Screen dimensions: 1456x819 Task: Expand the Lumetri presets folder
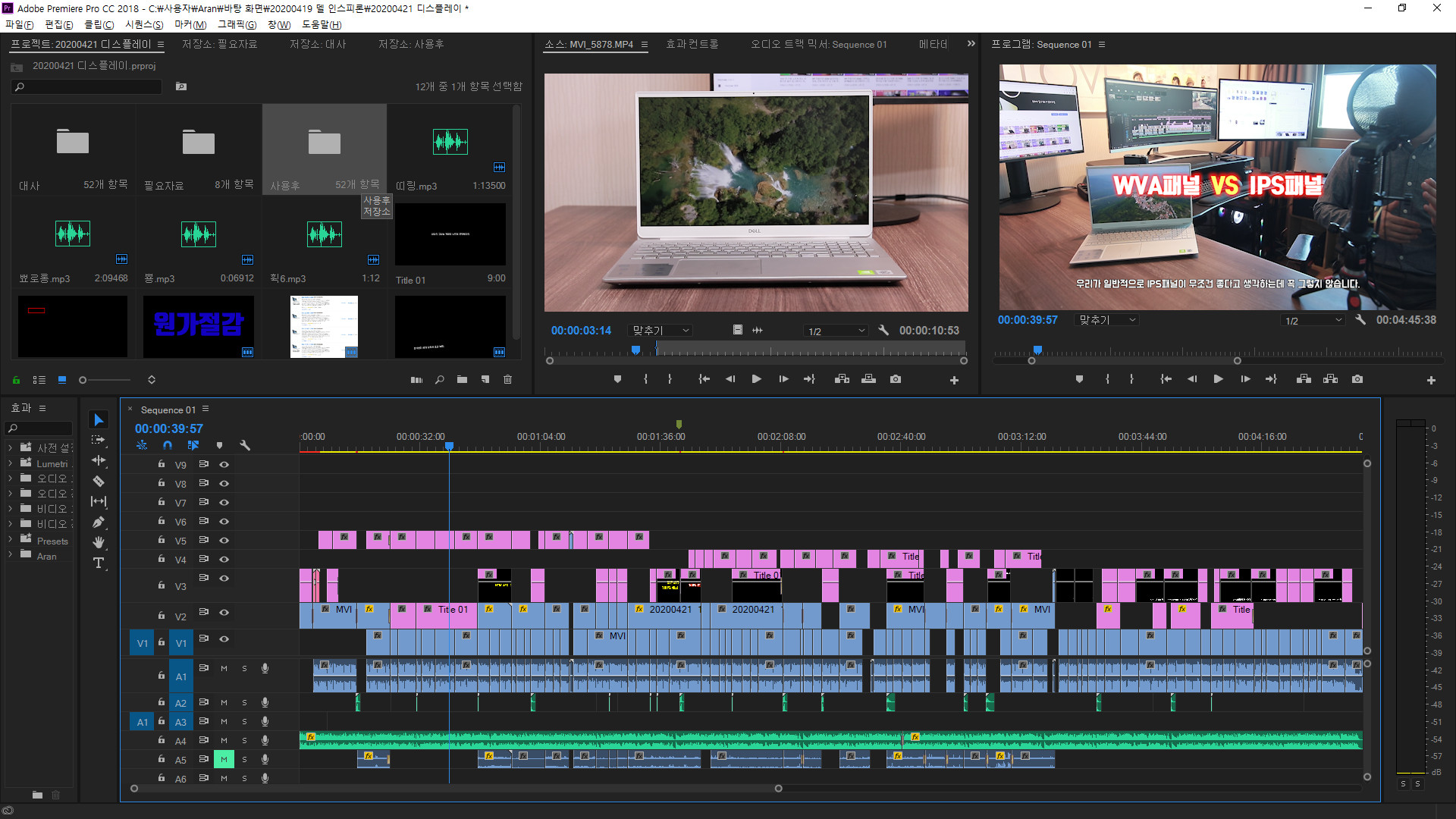(10, 463)
